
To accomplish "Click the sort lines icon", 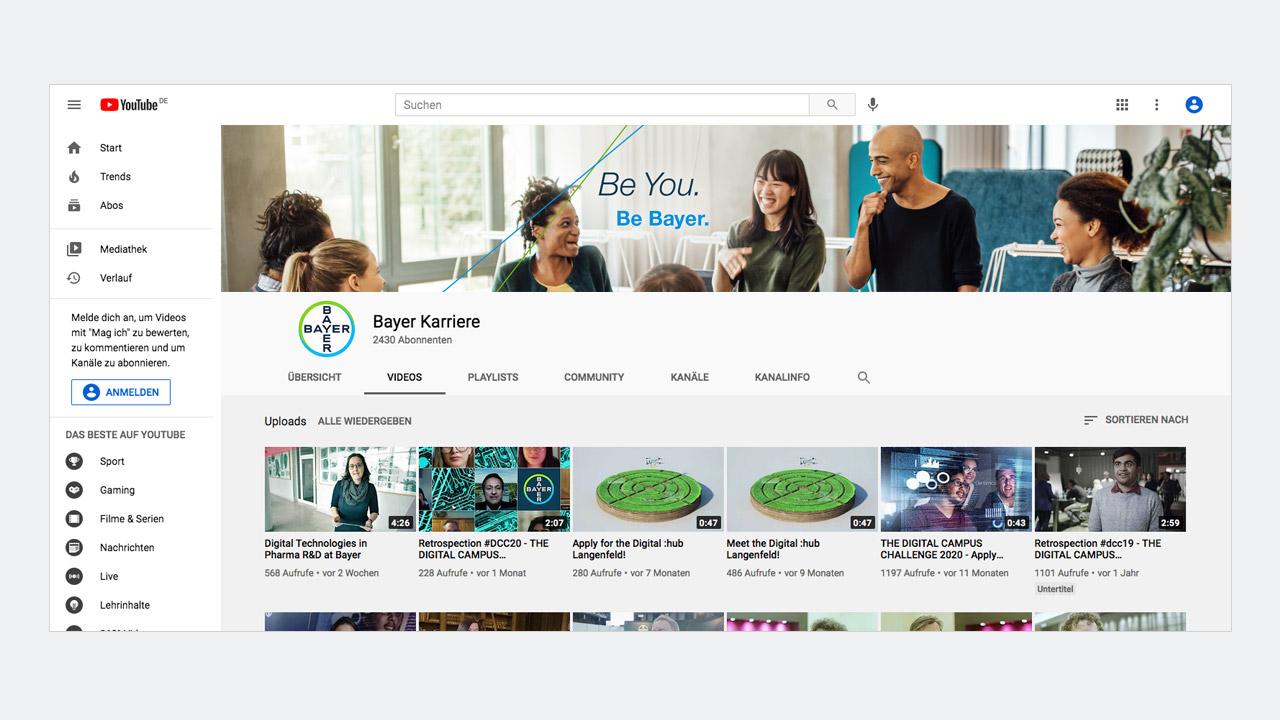I will point(1091,420).
